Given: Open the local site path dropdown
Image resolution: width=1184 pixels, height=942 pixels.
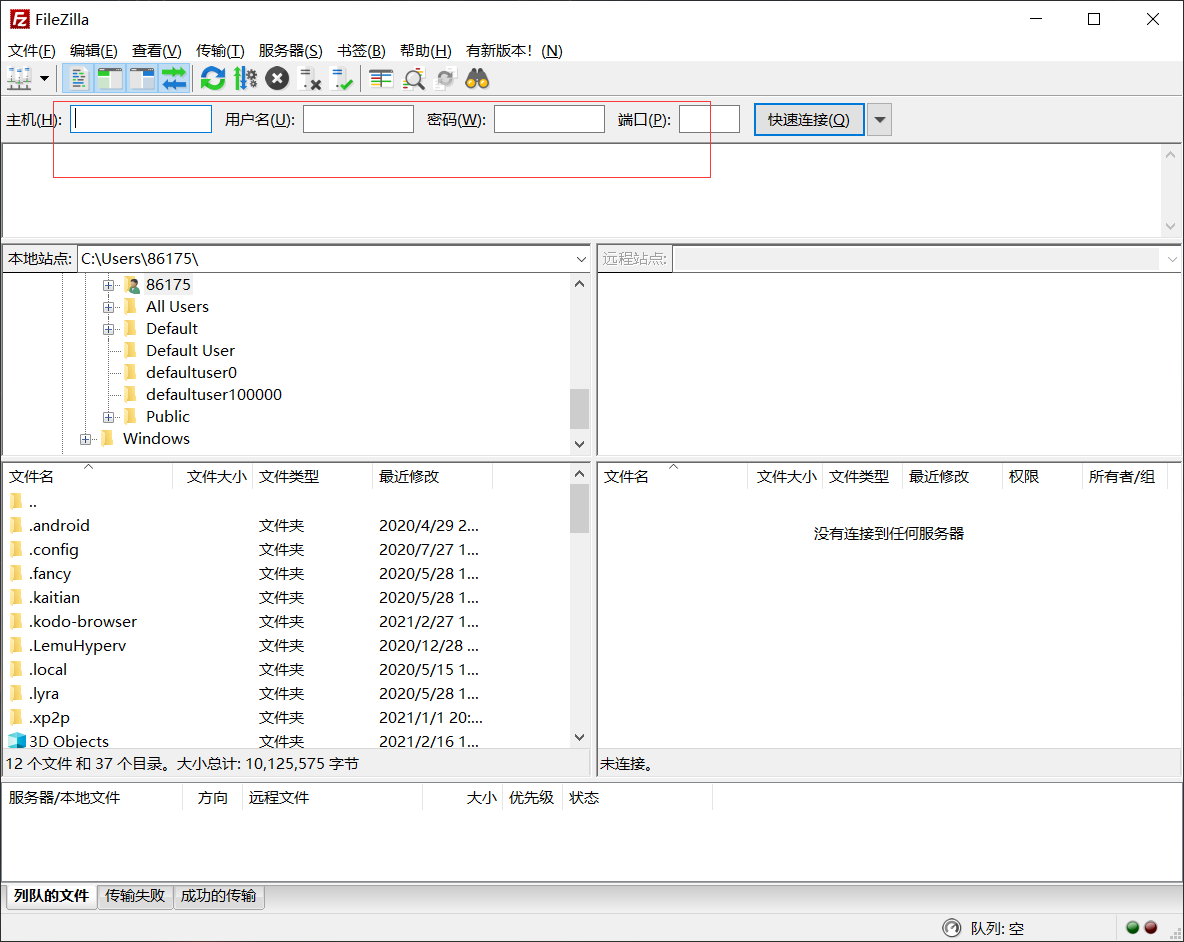Looking at the screenshot, I should pyautogui.click(x=581, y=259).
